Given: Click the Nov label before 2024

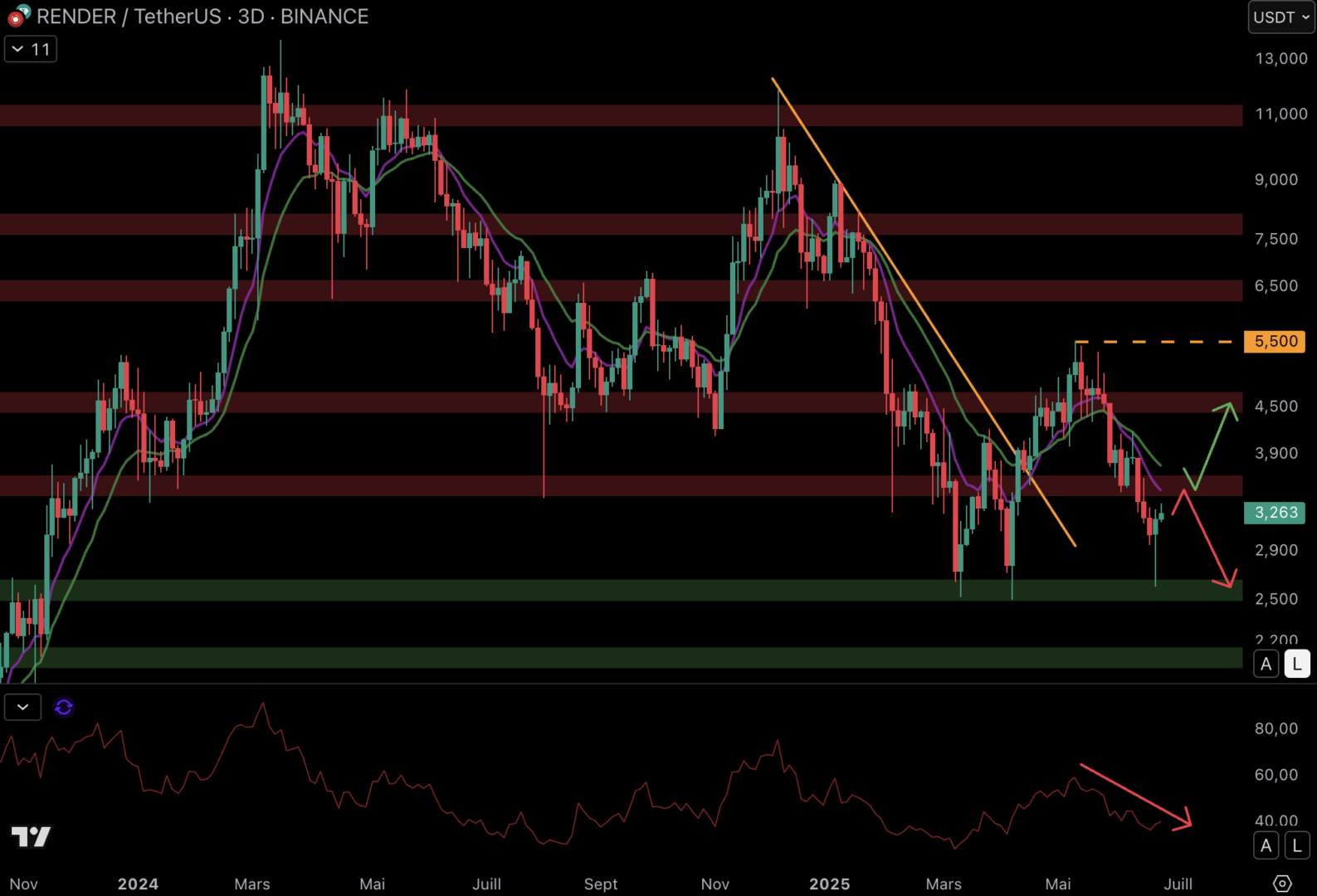Looking at the screenshot, I should coord(24,884).
